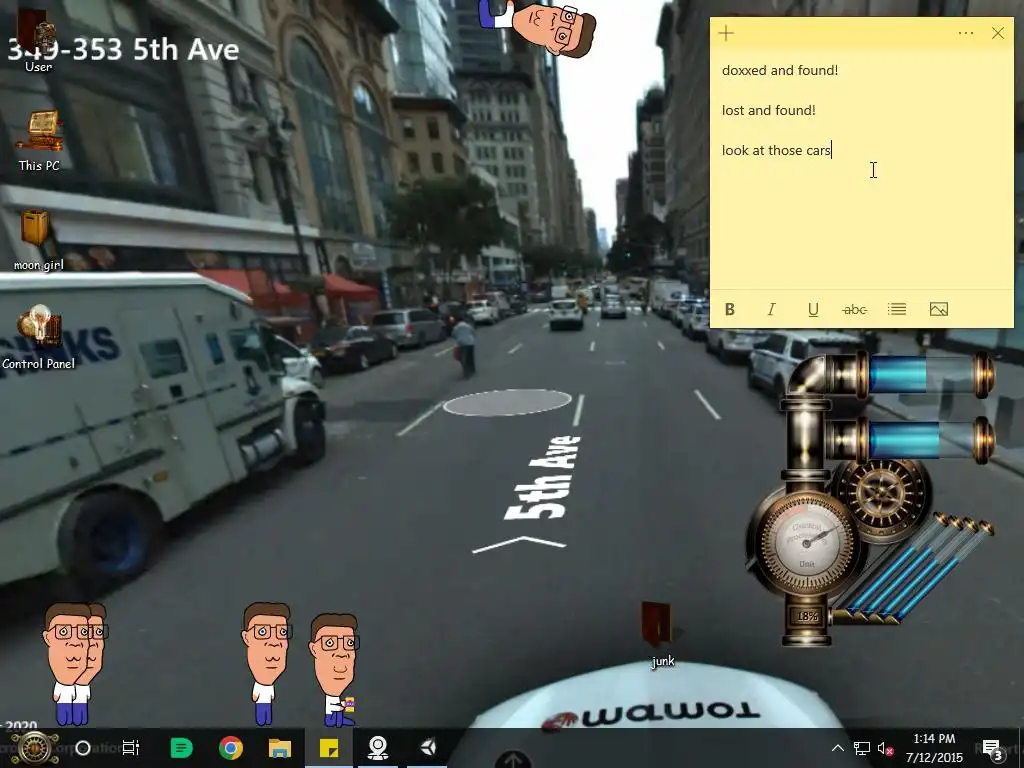1024x768 pixels.
Task: Expand hidden system tray icons chevron
Action: 838,748
